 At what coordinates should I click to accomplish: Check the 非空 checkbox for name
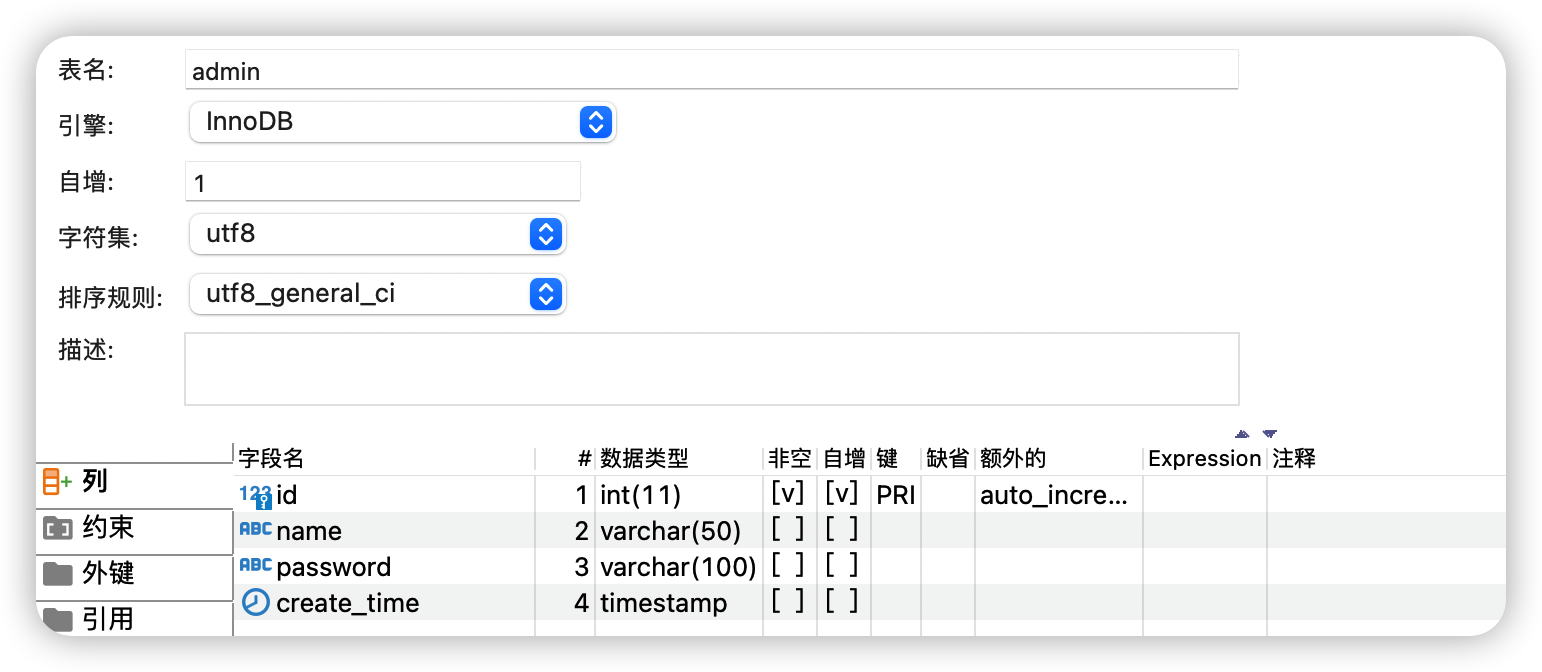790,530
